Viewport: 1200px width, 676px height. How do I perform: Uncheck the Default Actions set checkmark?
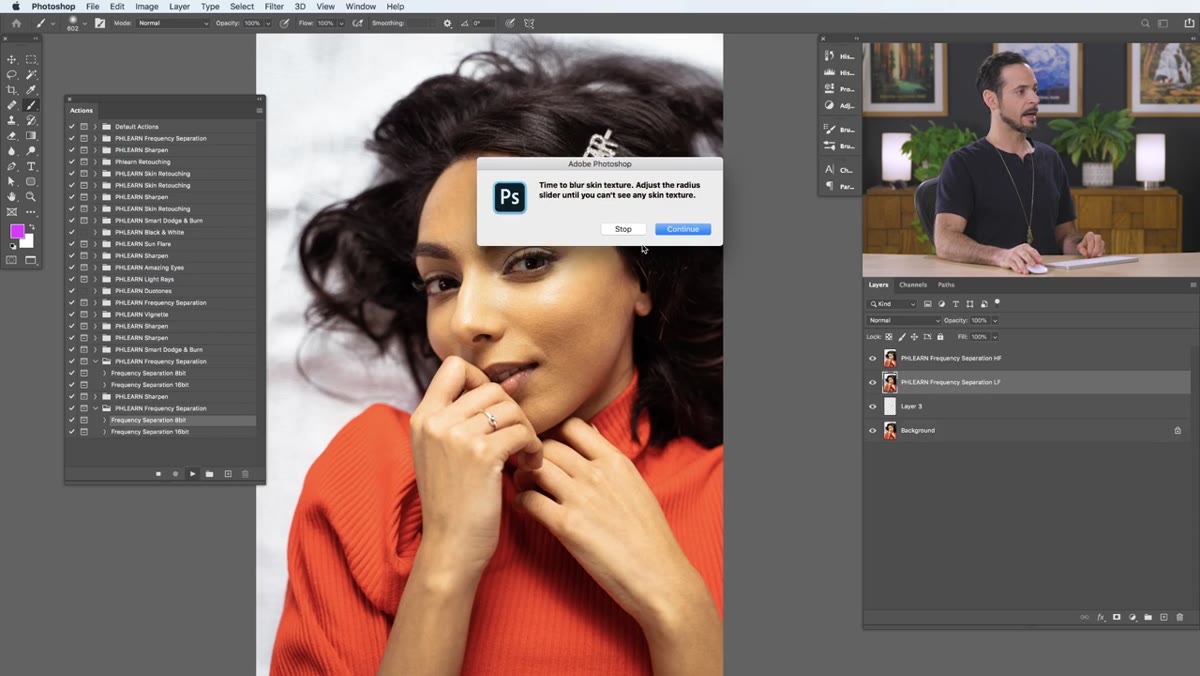tap(71, 127)
